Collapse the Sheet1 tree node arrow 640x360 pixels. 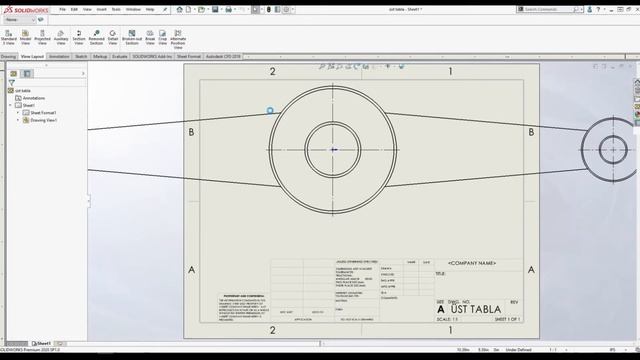pos(11,105)
